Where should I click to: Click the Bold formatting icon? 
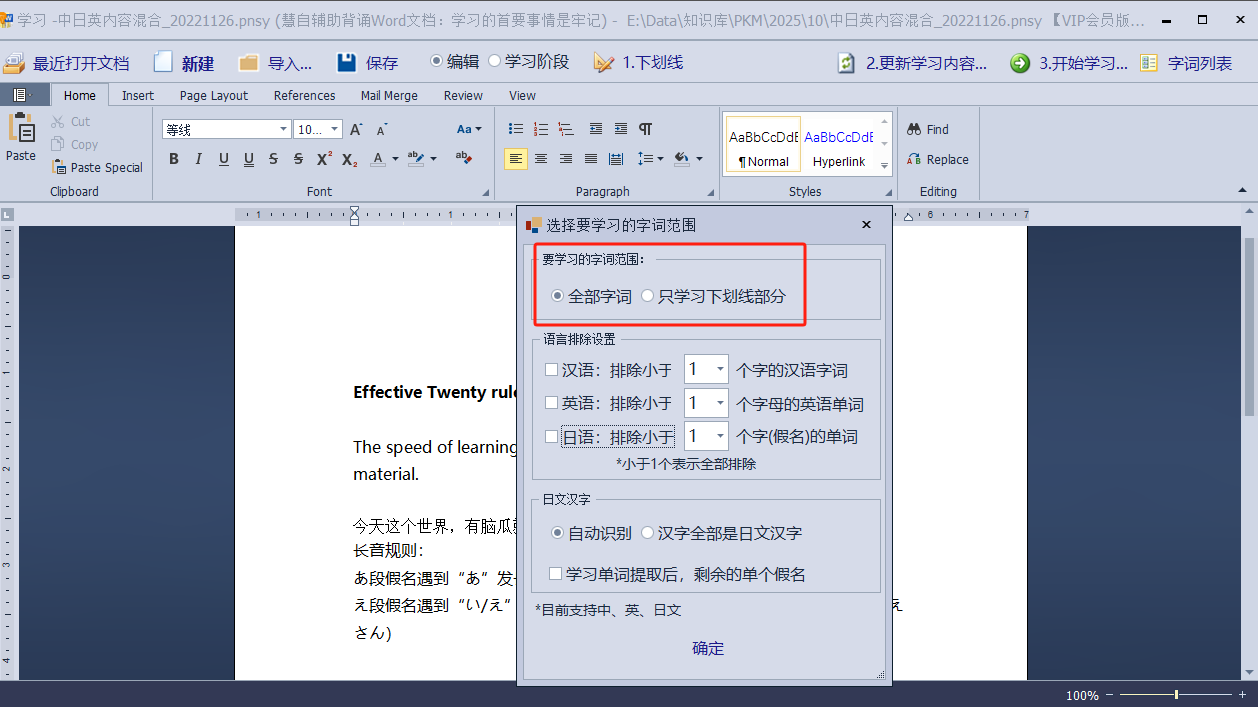[174, 159]
